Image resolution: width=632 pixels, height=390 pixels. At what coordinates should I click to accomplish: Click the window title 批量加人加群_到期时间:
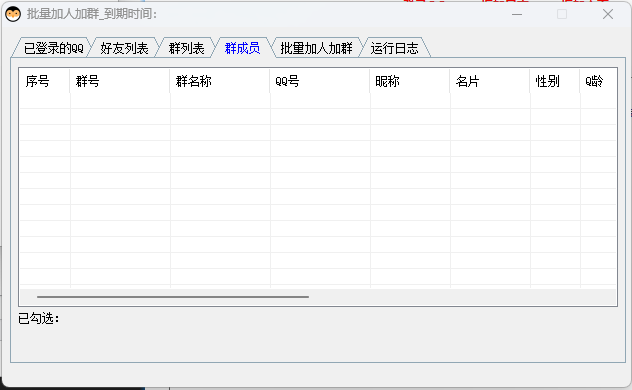click(92, 14)
